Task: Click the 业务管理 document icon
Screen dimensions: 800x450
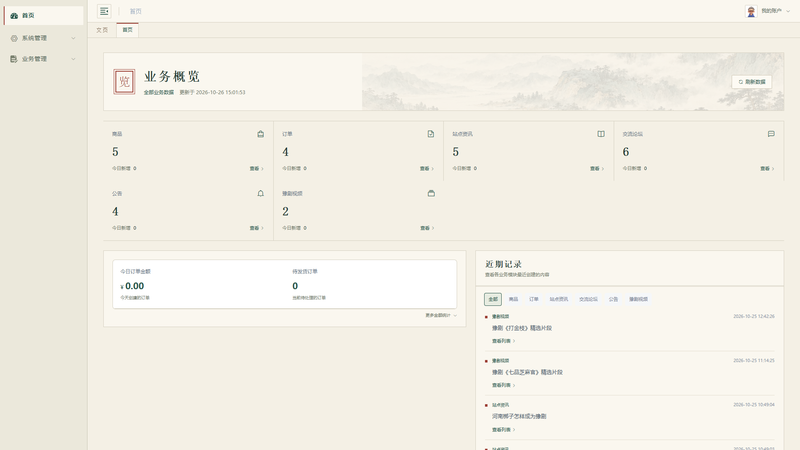Action: 14,59
